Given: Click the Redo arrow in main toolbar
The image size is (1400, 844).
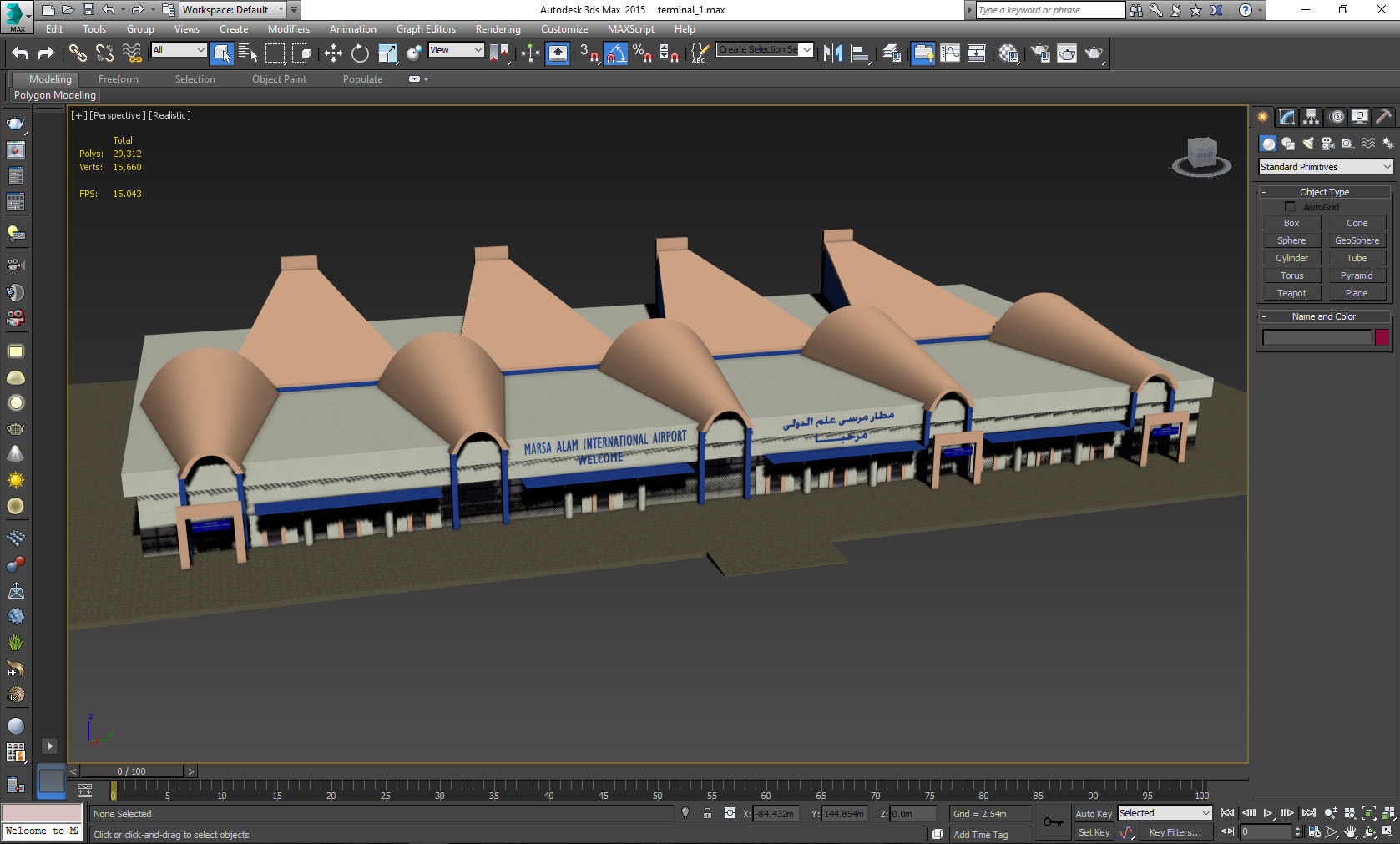Looking at the screenshot, I should [x=46, y=53].
